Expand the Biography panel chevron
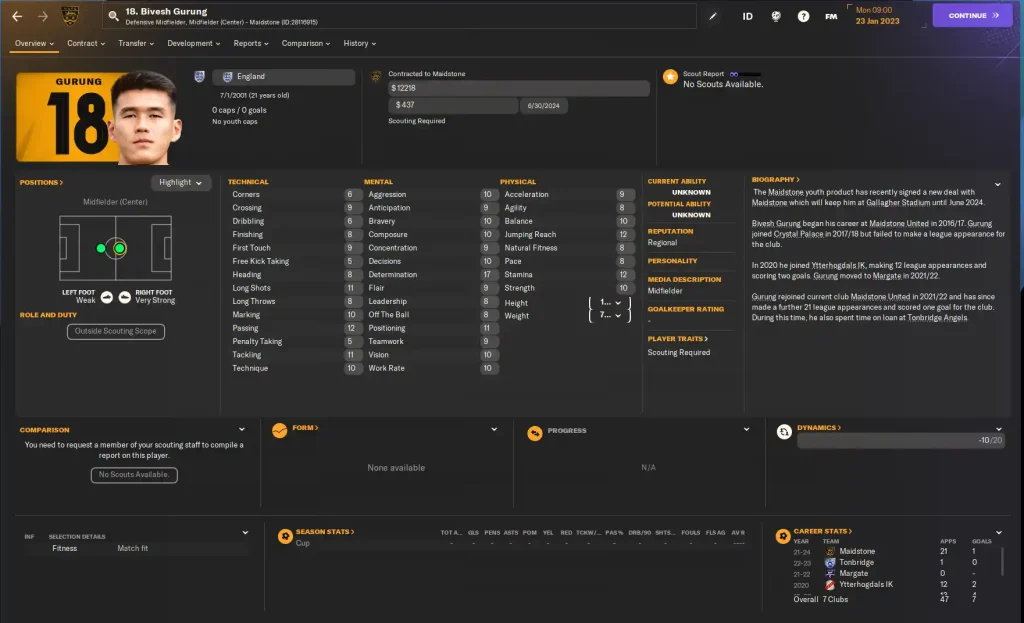The width and height of the screenshot is (1024, 623). (998, 185)
